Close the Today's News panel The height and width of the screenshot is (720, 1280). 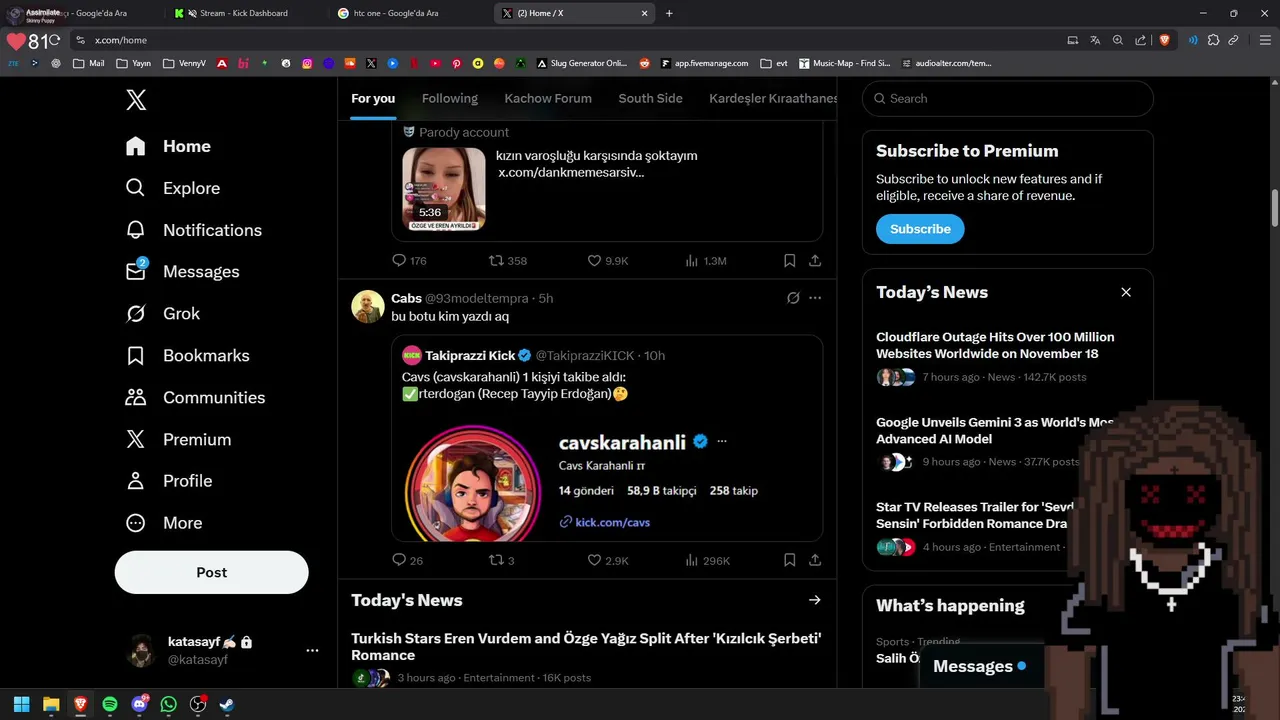[1126, 292]
